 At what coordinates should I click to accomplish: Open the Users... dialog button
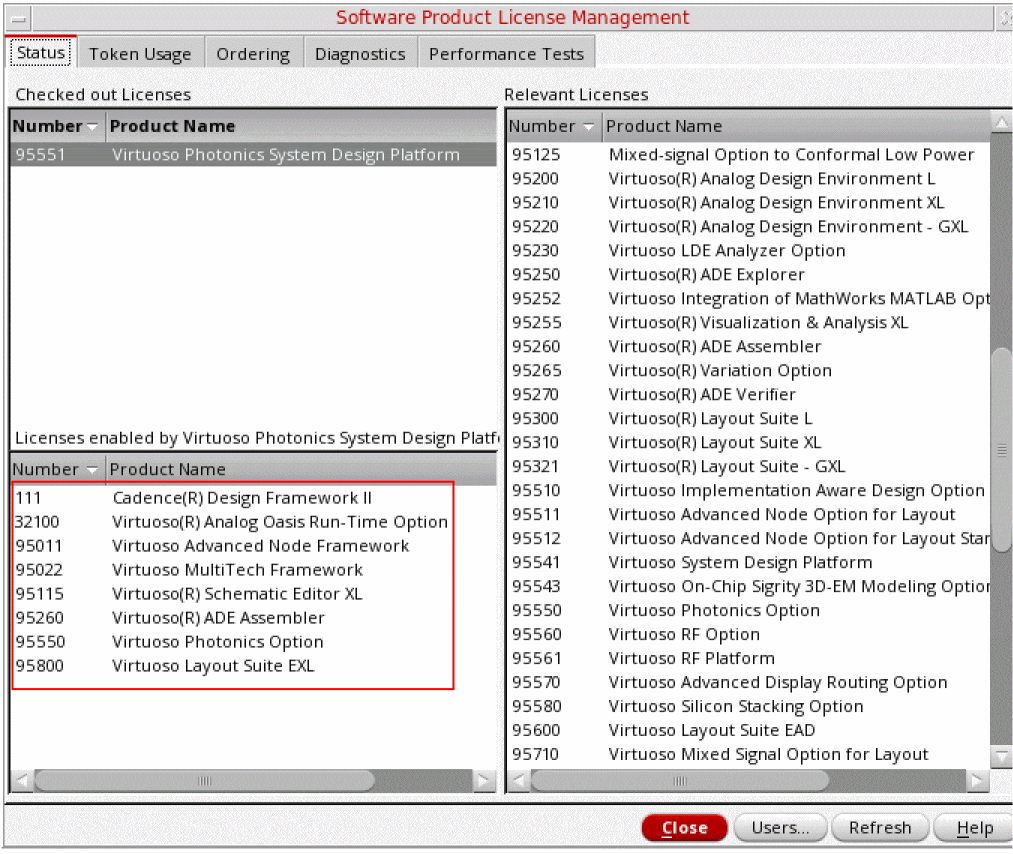point(780,828)
